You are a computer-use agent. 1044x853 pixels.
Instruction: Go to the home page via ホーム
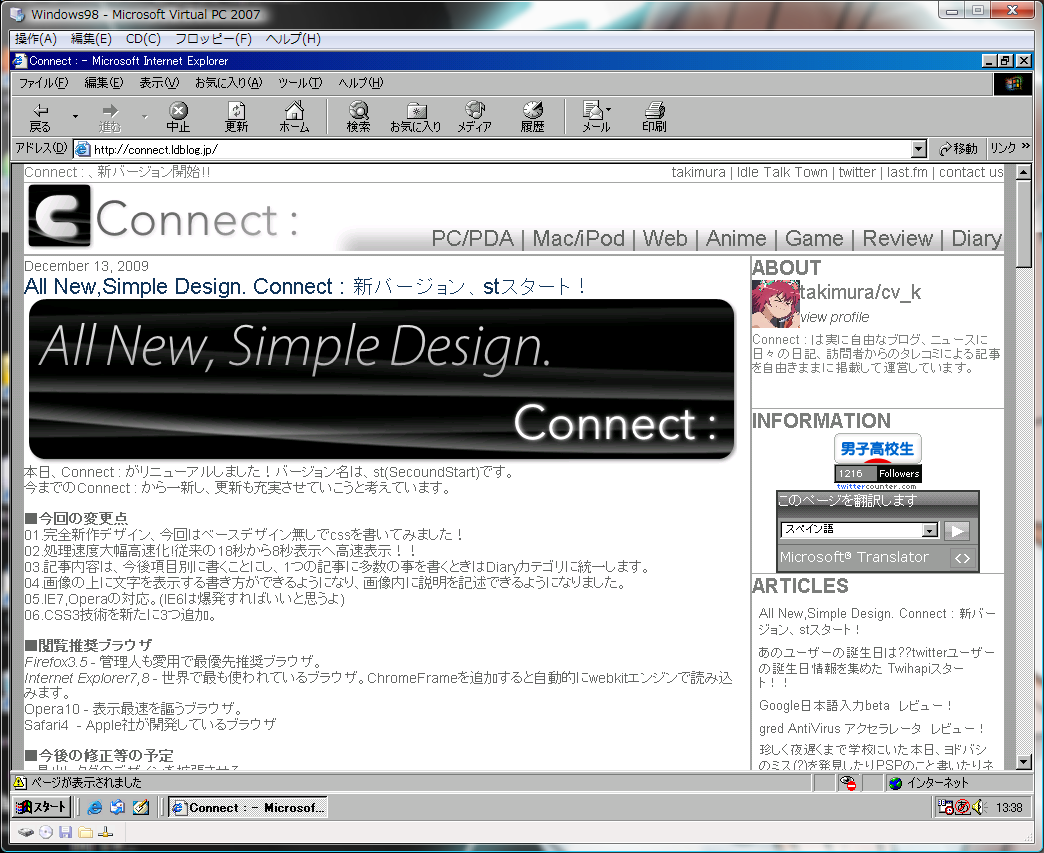(294, 117)
